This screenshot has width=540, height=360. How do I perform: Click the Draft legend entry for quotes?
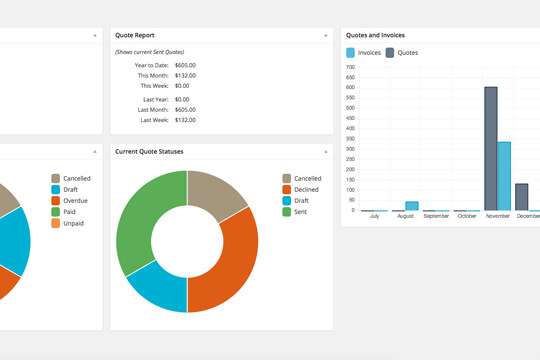pos(295,200)
